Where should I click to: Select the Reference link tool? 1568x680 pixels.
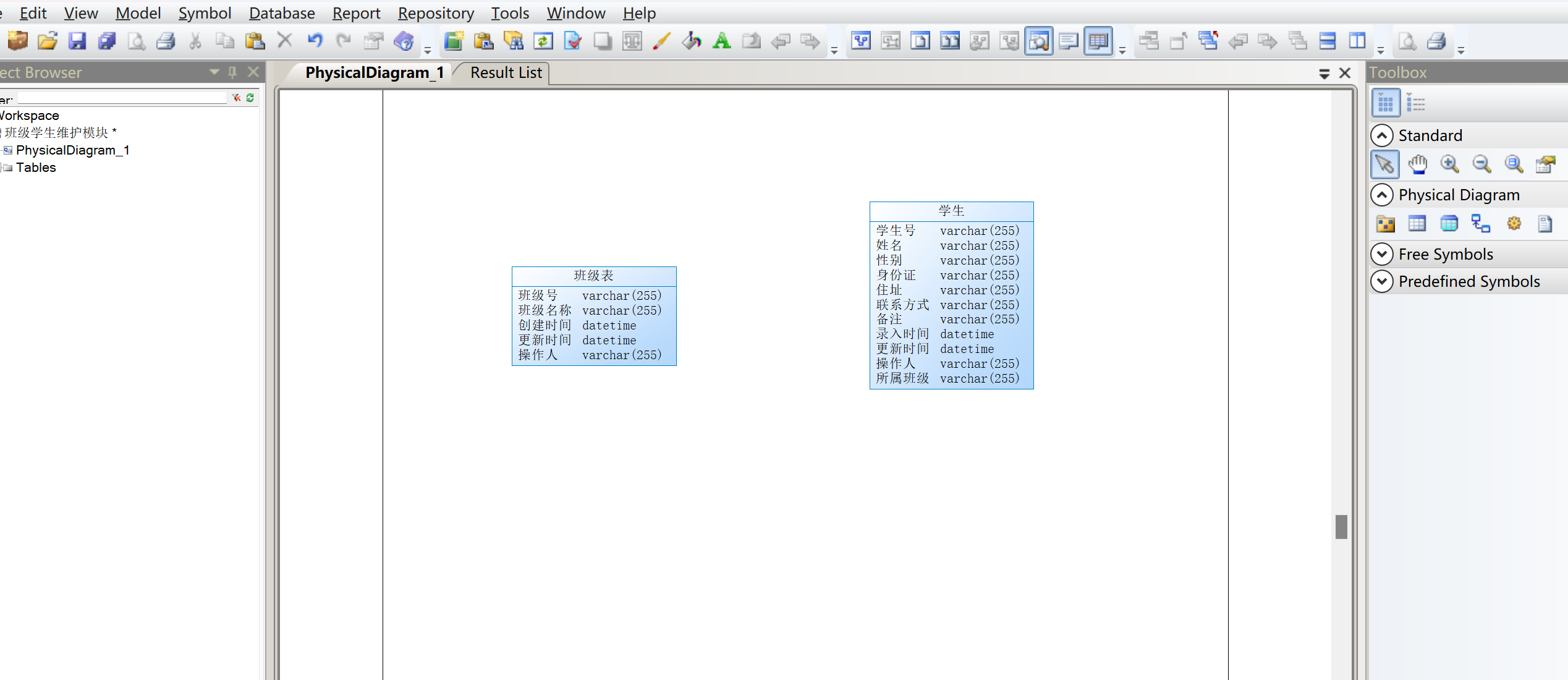coord(1481,224)
